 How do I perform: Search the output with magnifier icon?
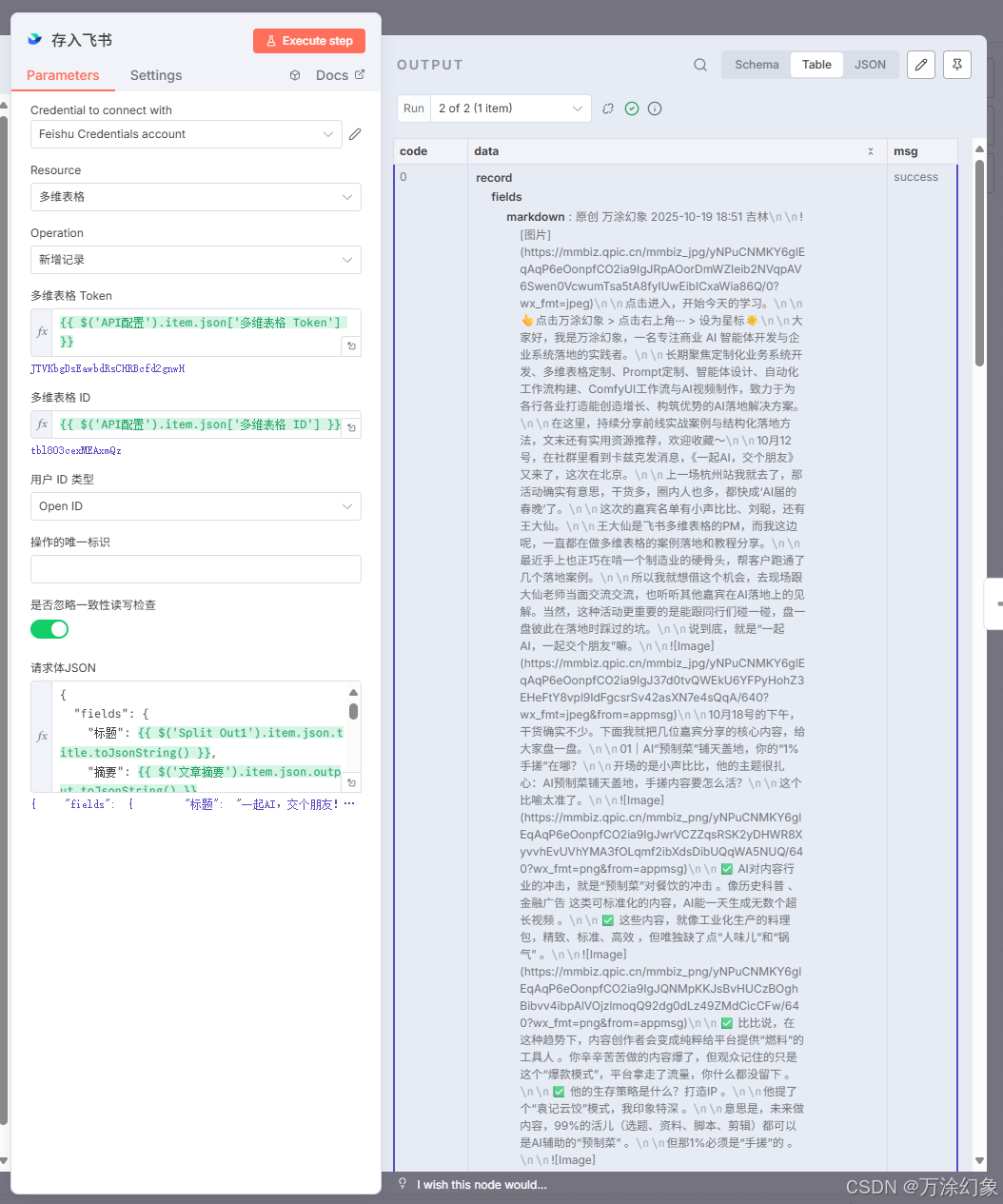pyautogui.click(x=700, y=65)
